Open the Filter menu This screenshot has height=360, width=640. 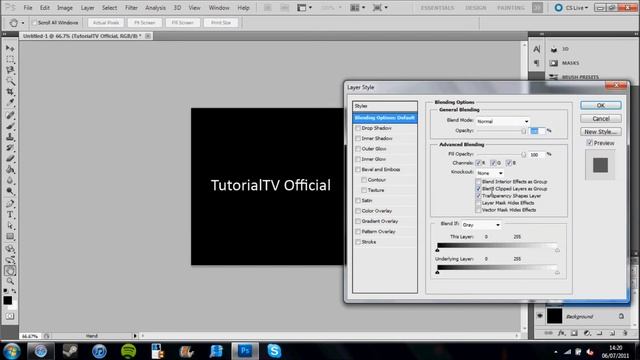[131, 8]
